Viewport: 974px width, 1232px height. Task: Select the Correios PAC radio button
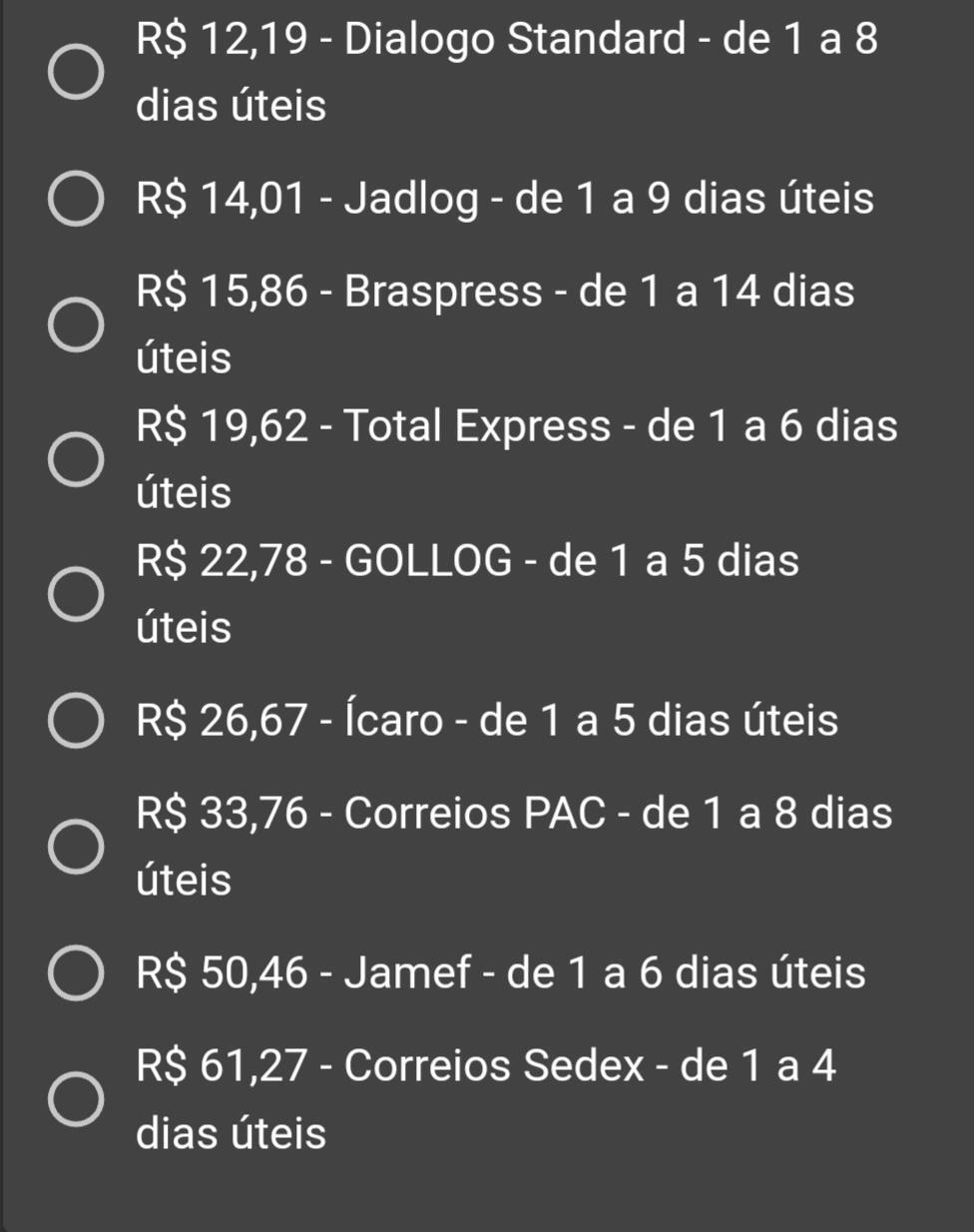(76, 847)
